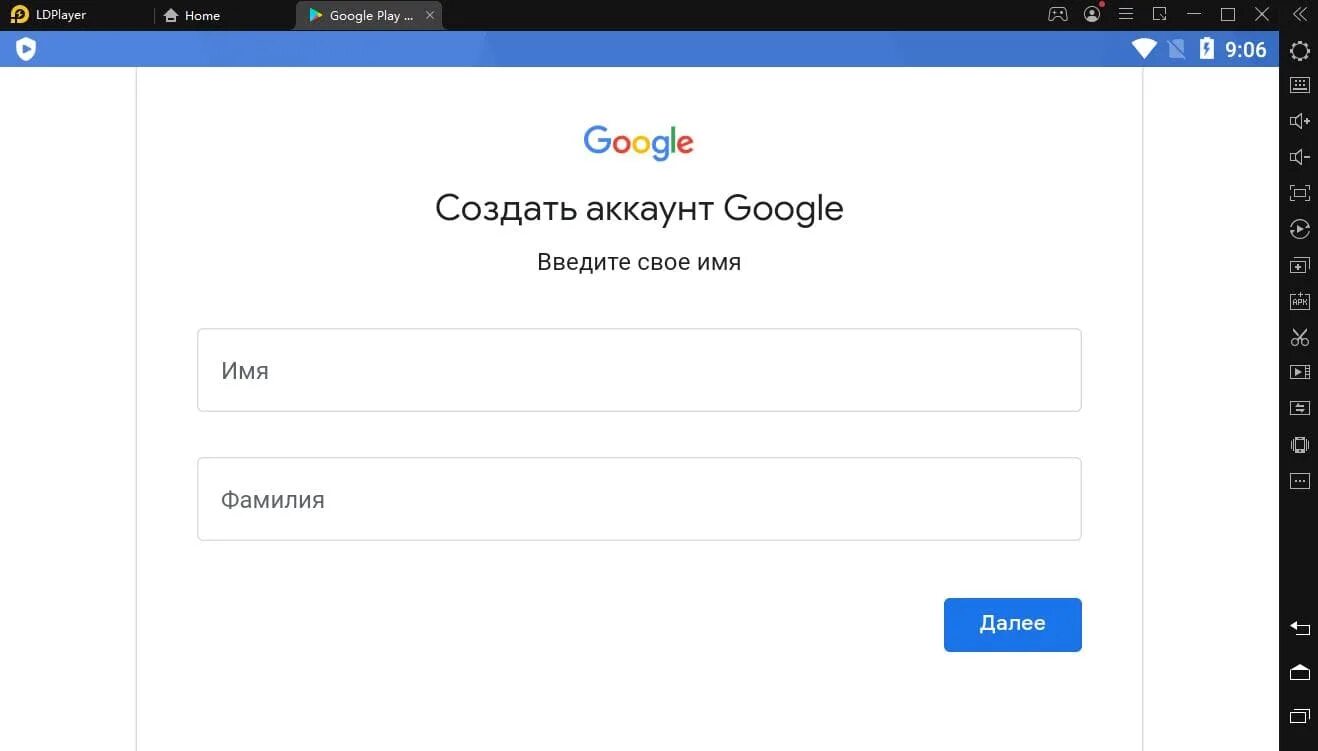Image resolution: width=1318 pixels, height=751 pixels.
Task: Toggle fullscreen icon in sidebar
Action: pos(1299,193)
